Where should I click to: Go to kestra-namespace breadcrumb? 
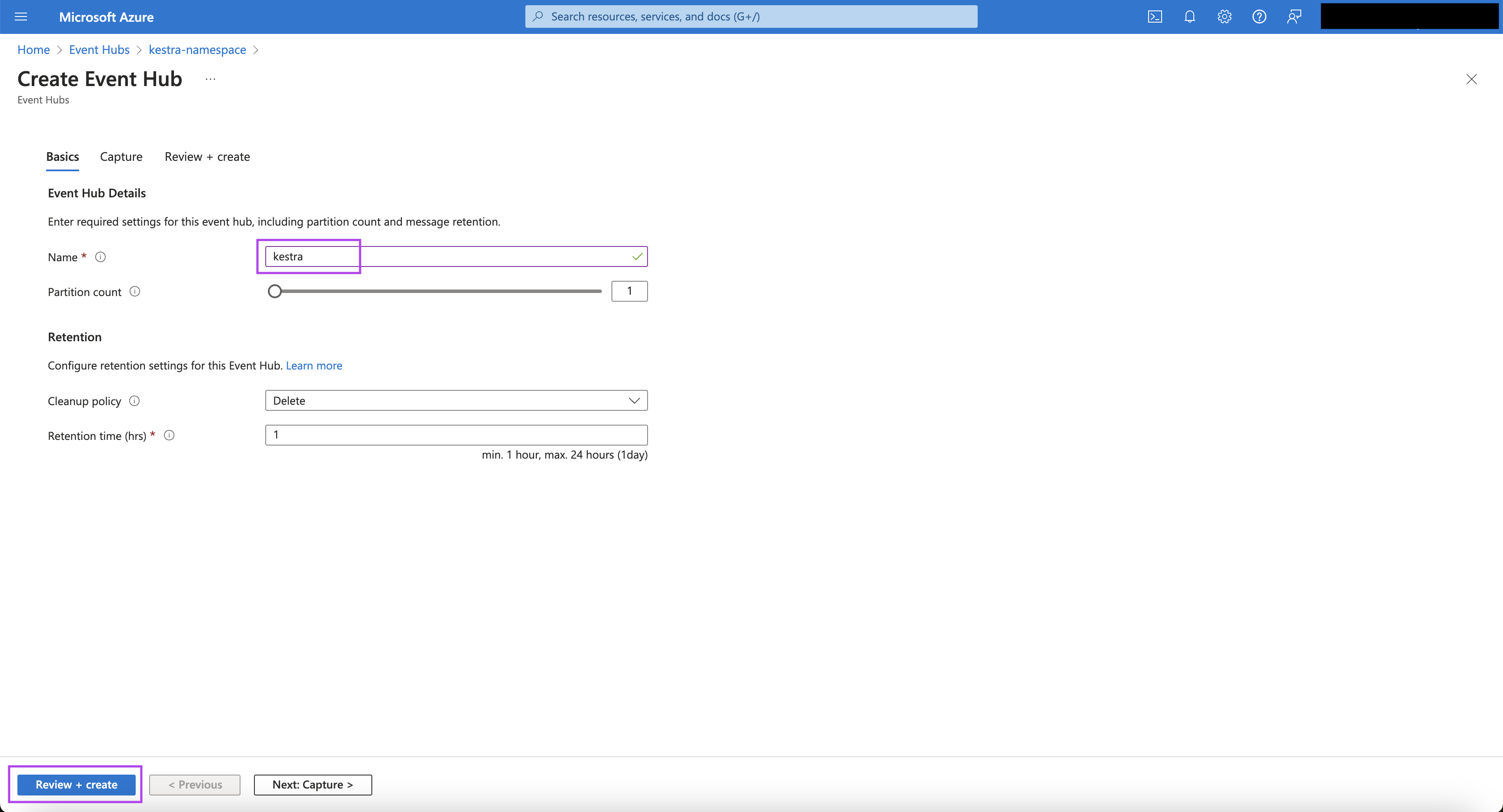(197, 50)
